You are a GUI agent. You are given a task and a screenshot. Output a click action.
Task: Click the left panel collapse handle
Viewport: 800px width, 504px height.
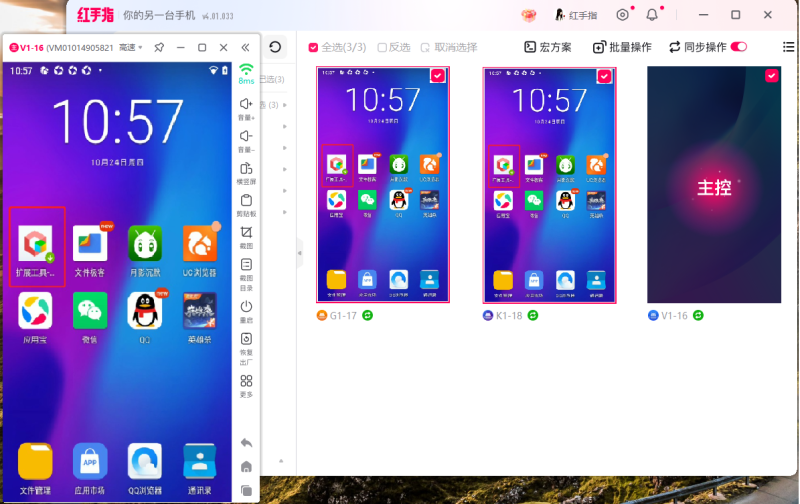[x=300, y=253]
